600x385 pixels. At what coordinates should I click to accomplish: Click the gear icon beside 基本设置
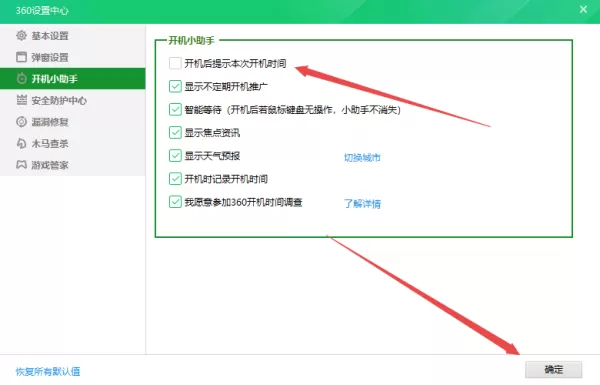(21, 36)
